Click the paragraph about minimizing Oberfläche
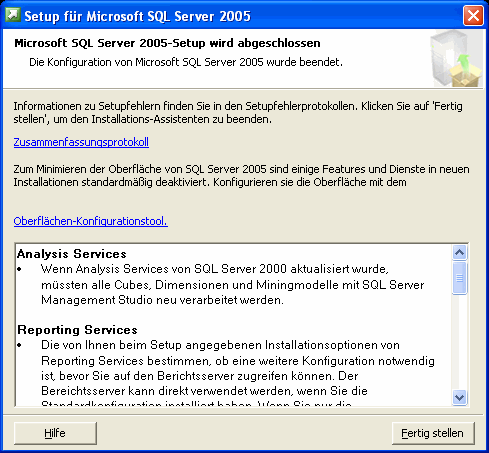 pyautogui.click(x=241, y=176)
